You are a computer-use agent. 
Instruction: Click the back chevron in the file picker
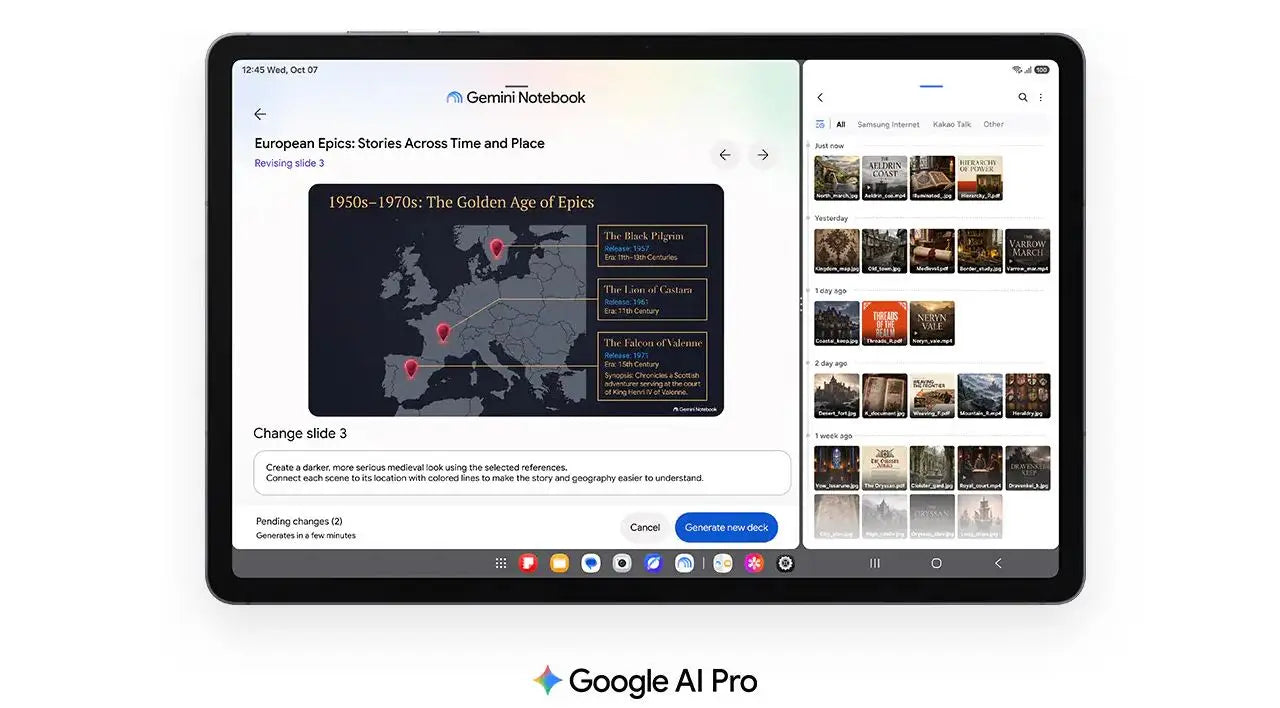point(820,98)
